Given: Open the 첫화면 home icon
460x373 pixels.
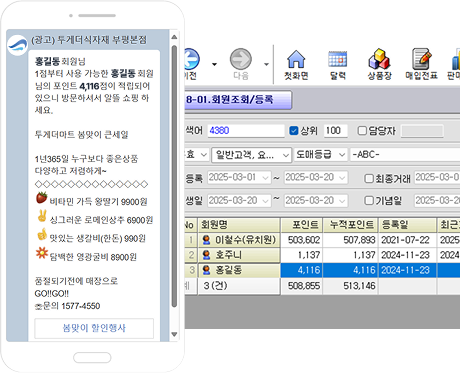Looking at the screenshot, I should [x=296, y=60].
